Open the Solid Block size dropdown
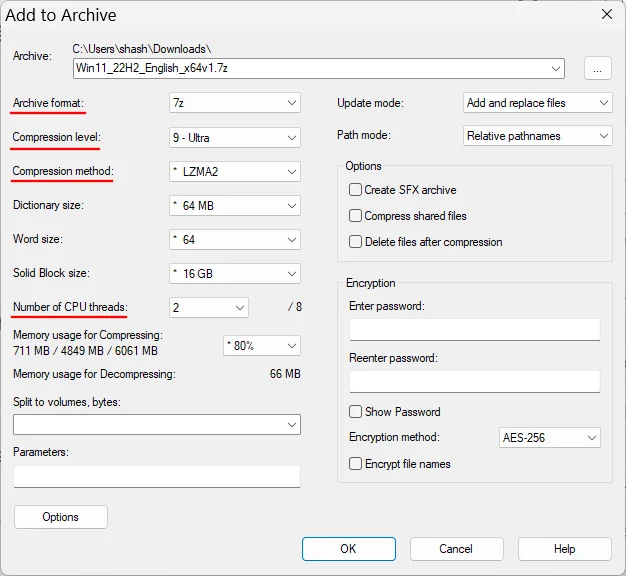Image resolution: width=626 pixels, height=576 pixels. point(235,273)
